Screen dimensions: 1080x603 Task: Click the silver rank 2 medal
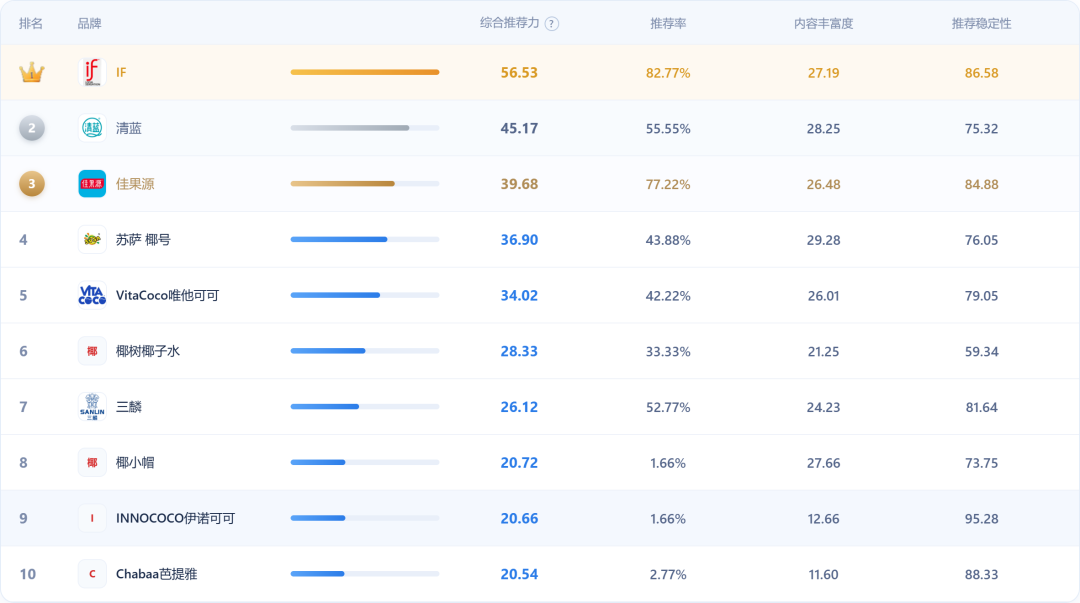pyautogui.click(x=32, y=128)
